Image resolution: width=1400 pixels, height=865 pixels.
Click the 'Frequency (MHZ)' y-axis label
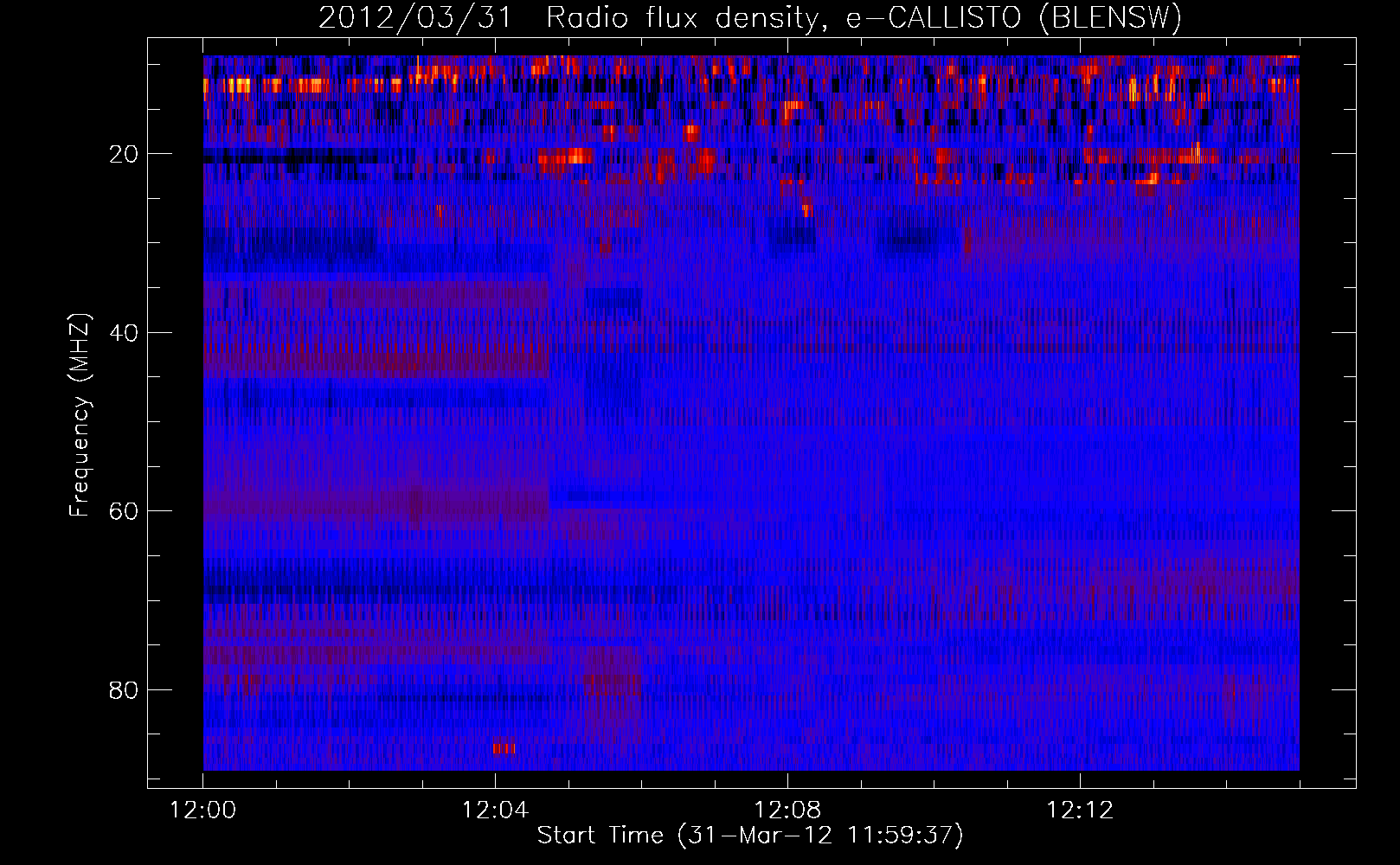coord(80,415)
